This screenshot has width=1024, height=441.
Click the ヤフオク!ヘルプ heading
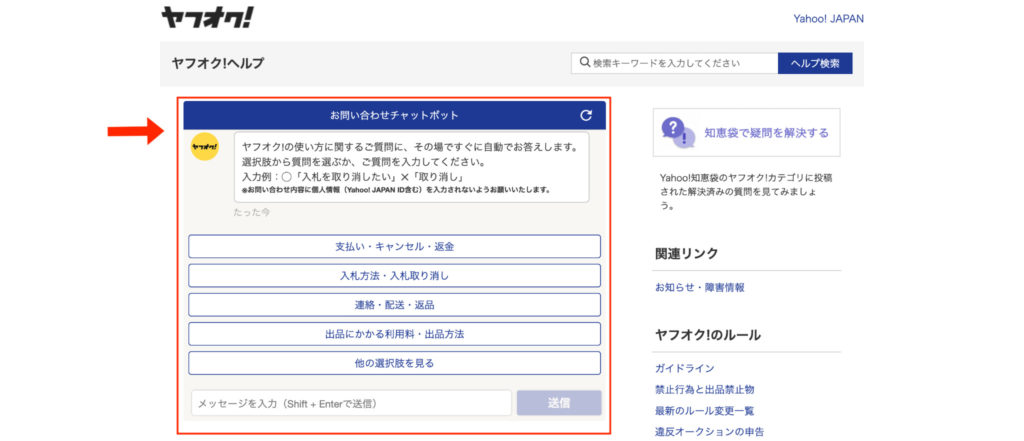(218, 63)
